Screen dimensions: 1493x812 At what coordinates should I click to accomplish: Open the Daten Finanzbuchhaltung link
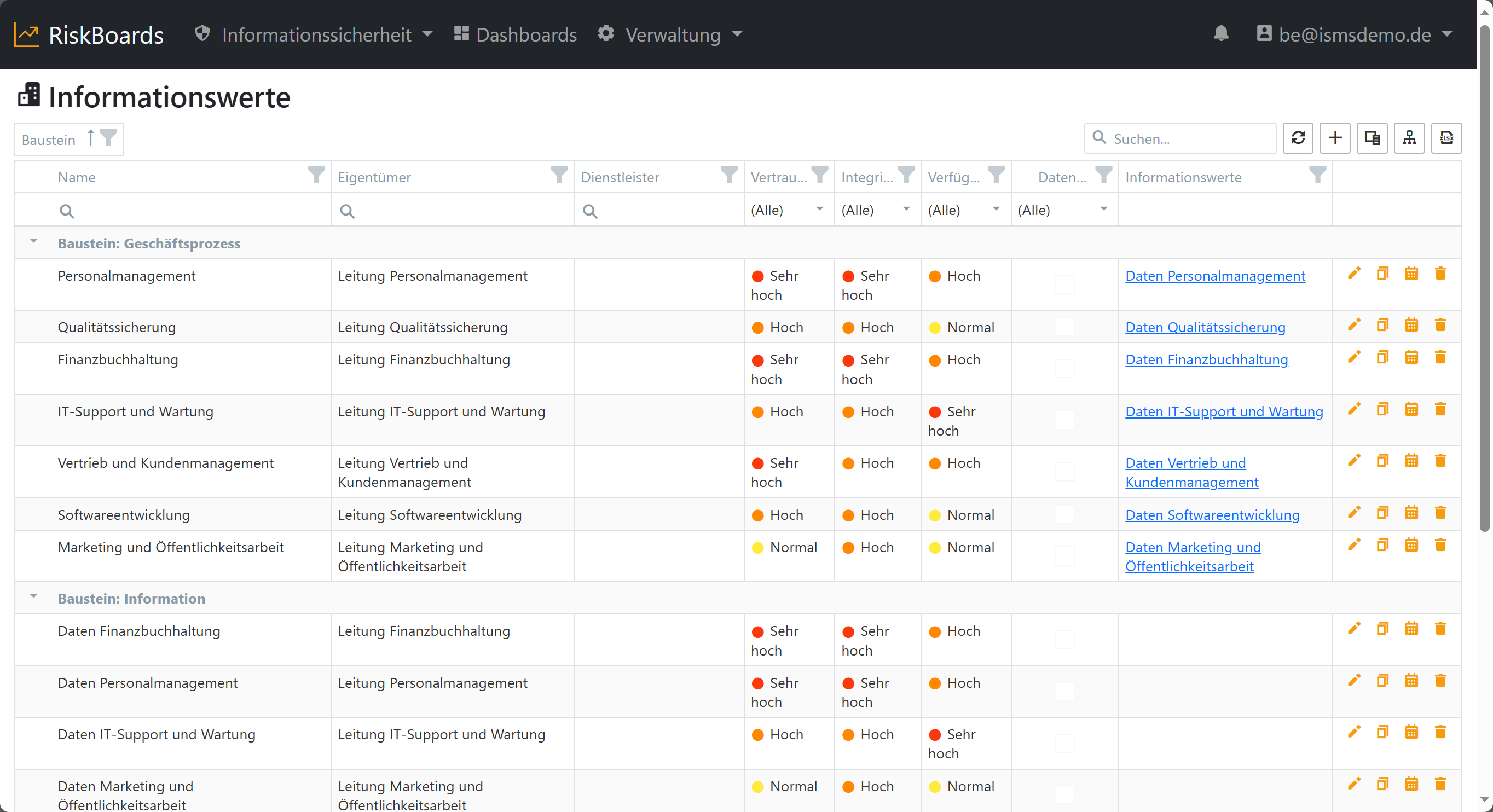click(x=1206, y=360)
